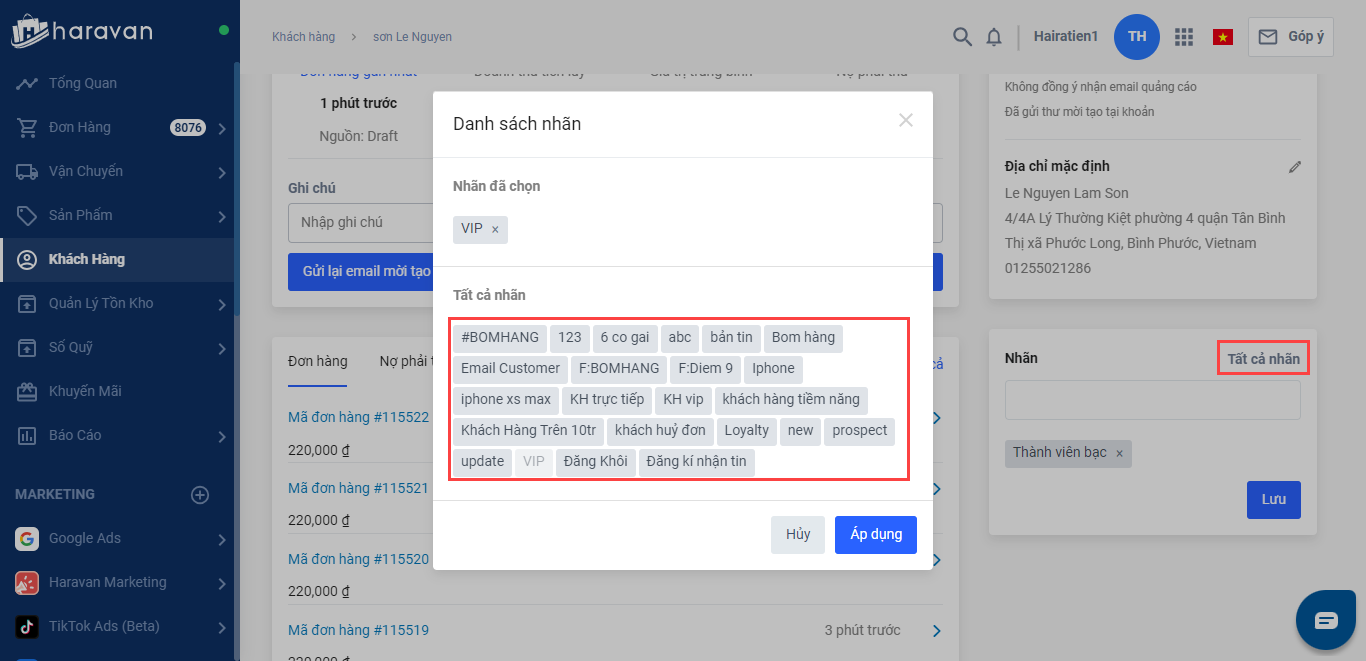Viewport: 1366px width, 661px height.
Task: Expand the Đơn Hàng menu
Action: click(221, 128)
